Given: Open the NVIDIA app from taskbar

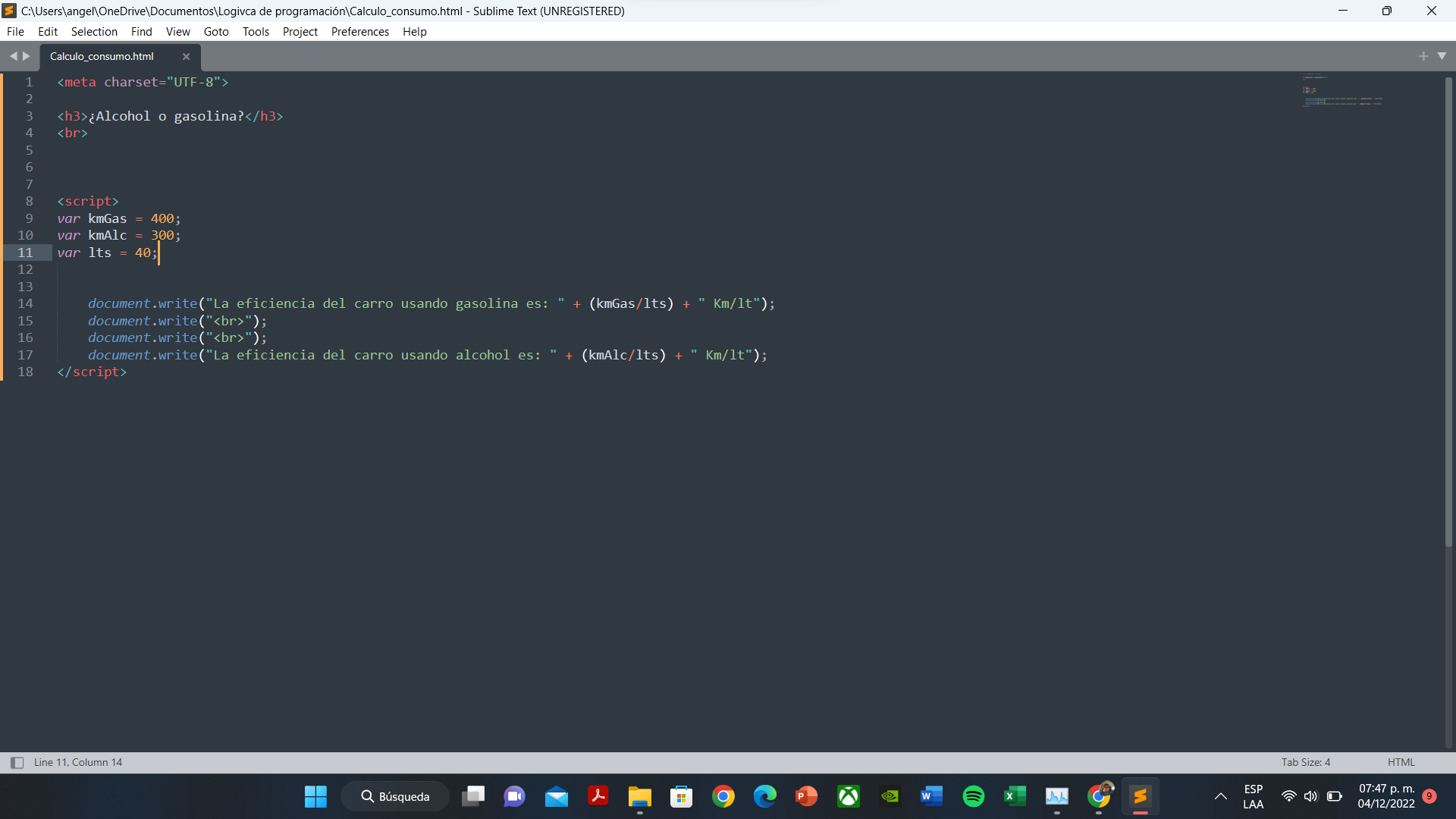Looking at the screenshot, I should point(890,796).
